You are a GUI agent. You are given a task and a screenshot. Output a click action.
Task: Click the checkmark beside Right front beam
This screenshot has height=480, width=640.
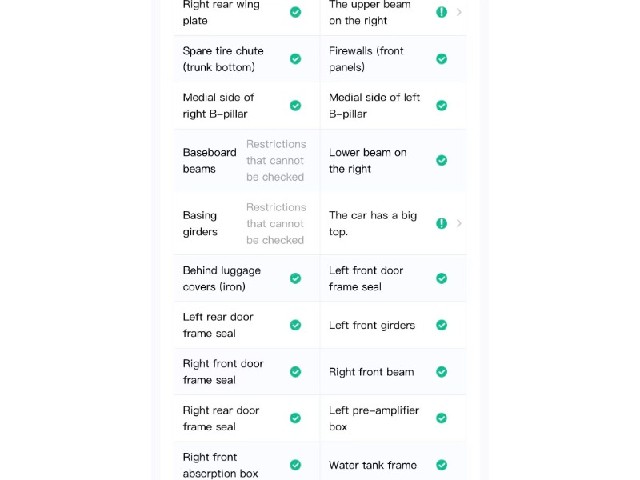click(x=442, y=372)
